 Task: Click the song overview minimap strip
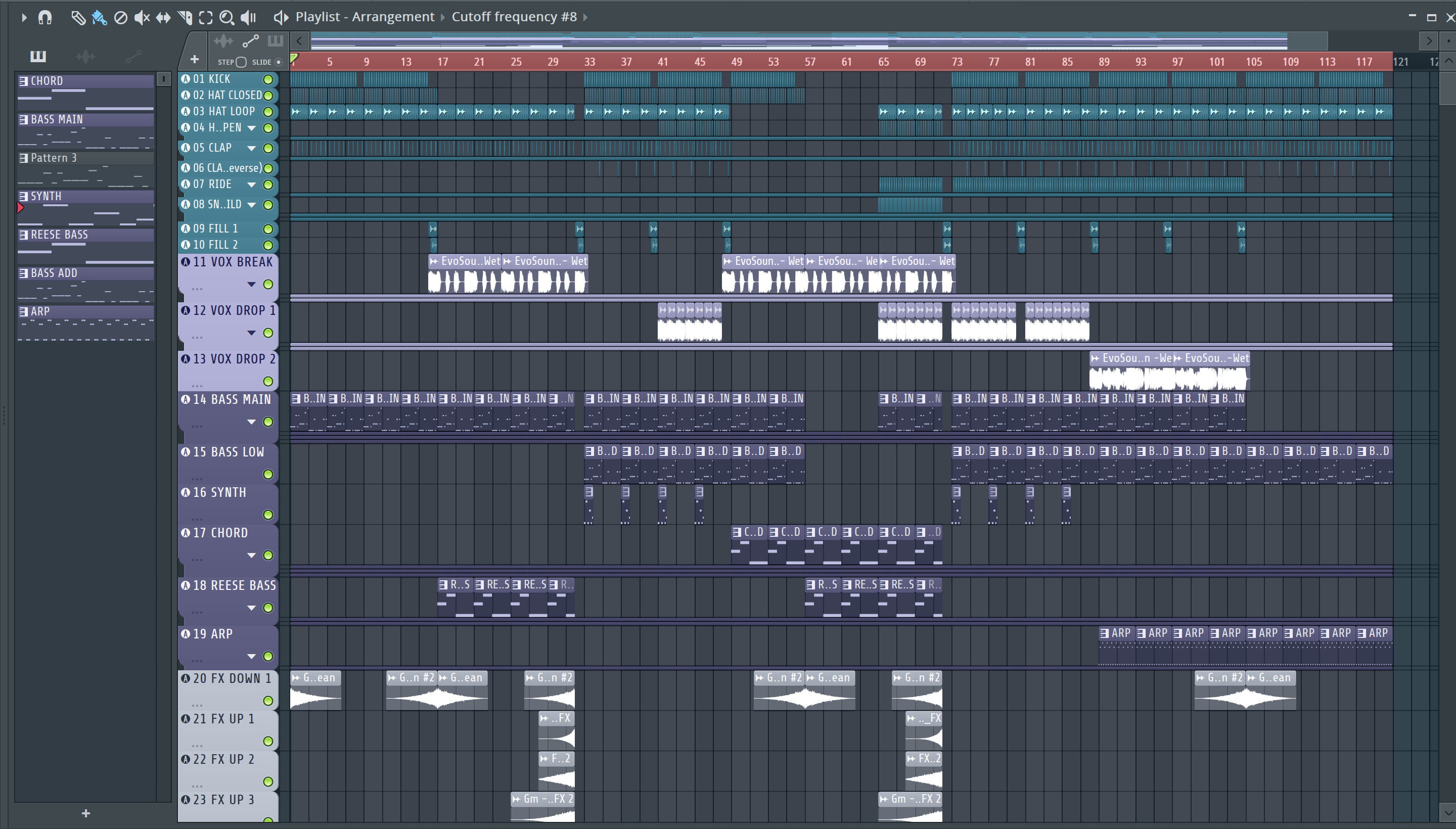818,40
